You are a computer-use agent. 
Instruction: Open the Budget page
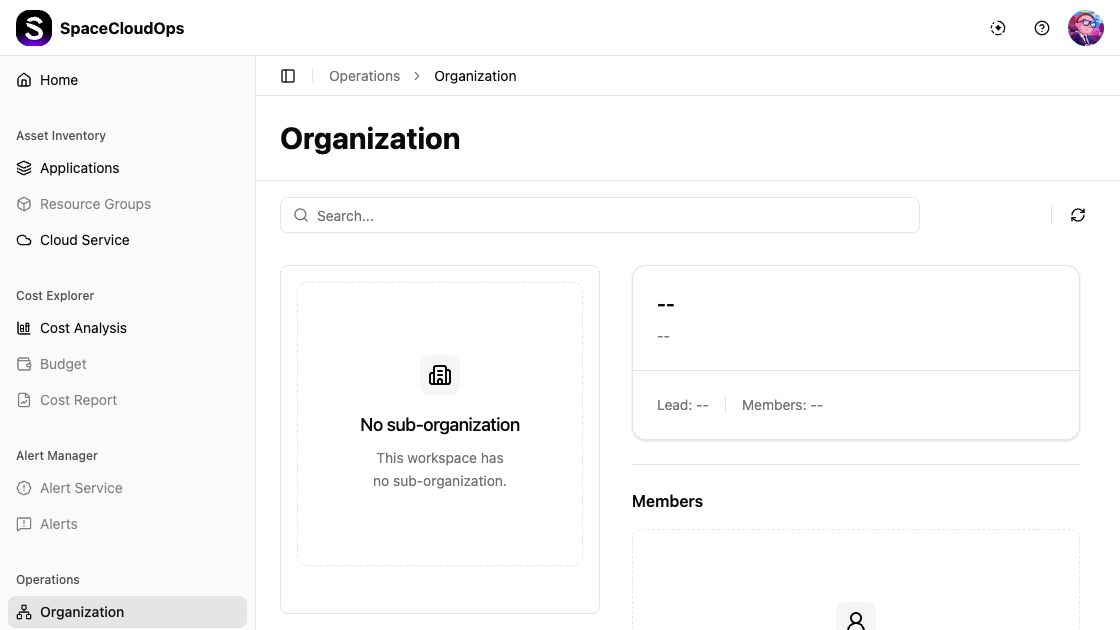(63, 364)
